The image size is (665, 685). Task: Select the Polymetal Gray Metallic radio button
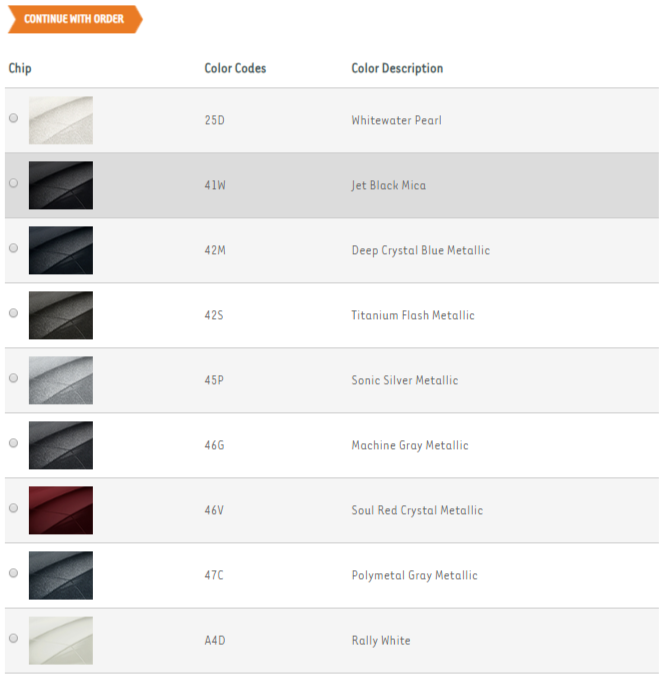click(13, 573)
